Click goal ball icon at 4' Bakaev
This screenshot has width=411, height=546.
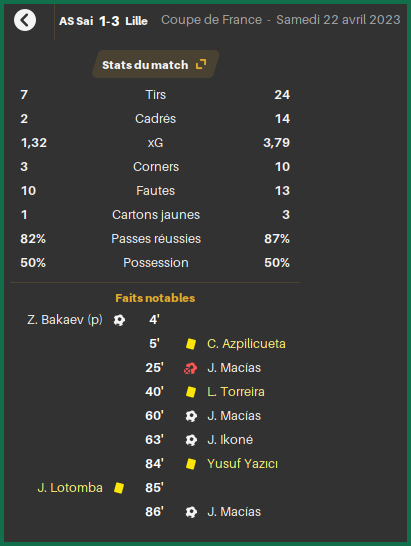coord(119,320)
